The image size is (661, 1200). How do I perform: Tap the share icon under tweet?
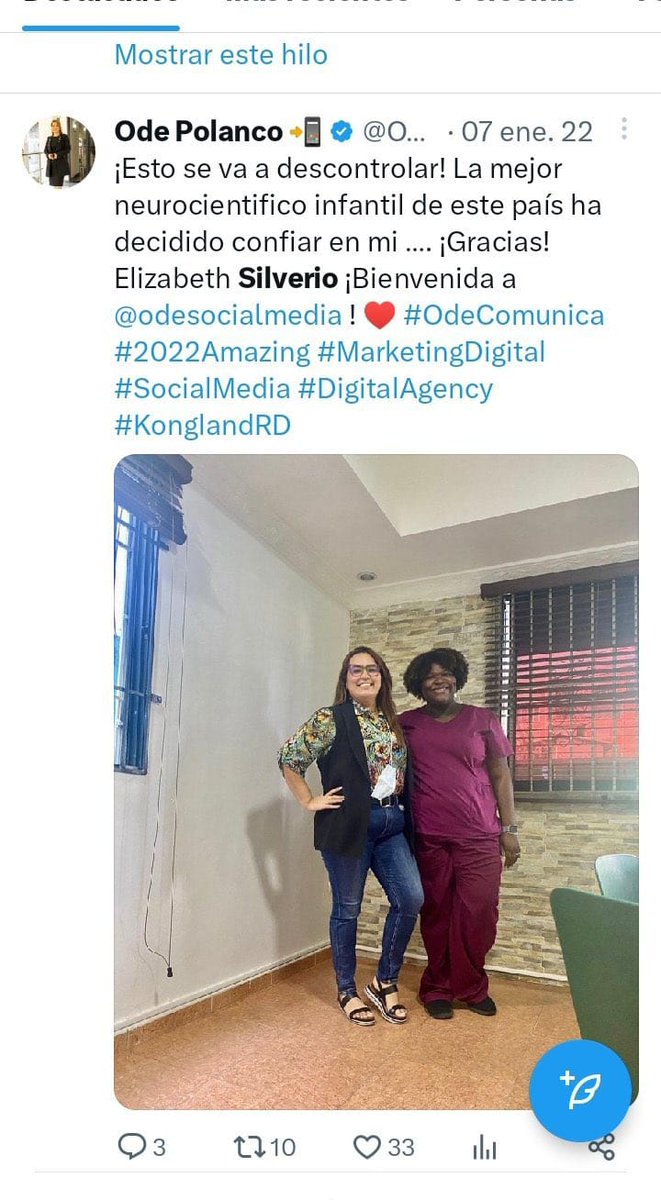[x=602, y=1146]
